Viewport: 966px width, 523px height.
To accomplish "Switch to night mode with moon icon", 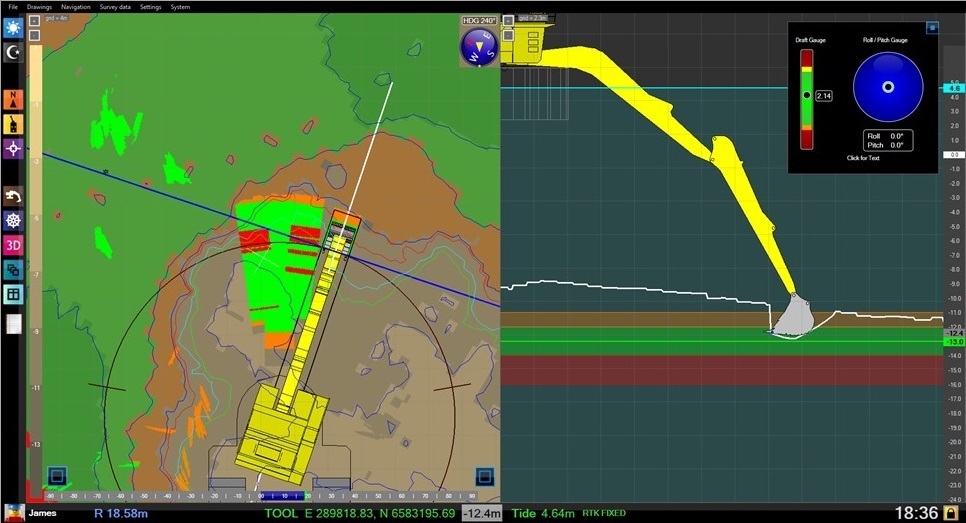I will [13, 52].
